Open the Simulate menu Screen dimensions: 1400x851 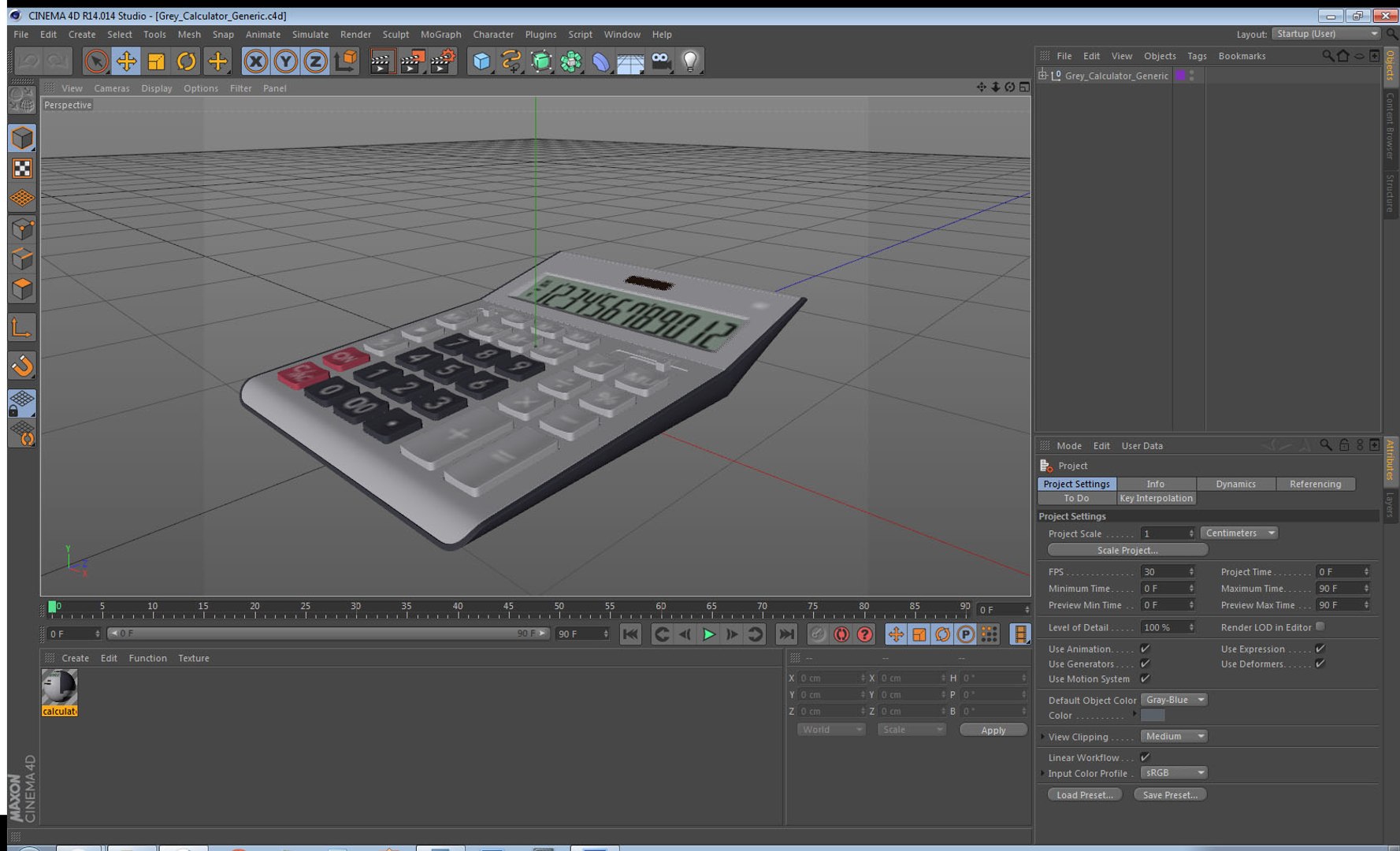[310, 34]
